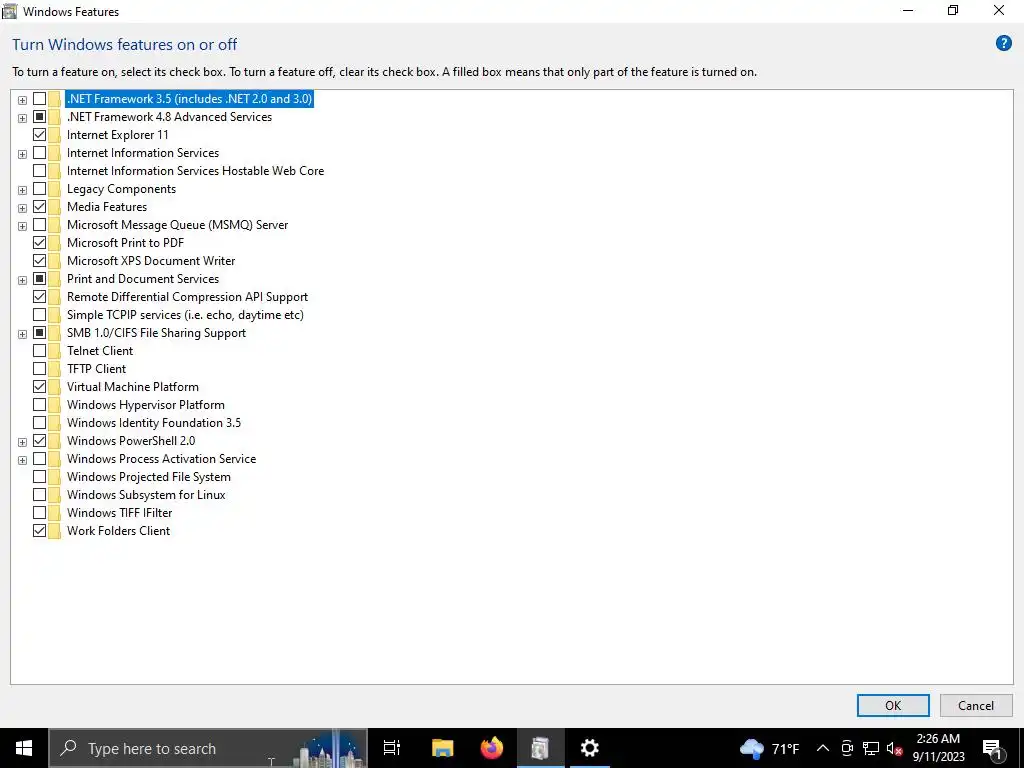Enable Windows Identity Foundation 3.5
1024x768 pixels.
tap(39, 423)
